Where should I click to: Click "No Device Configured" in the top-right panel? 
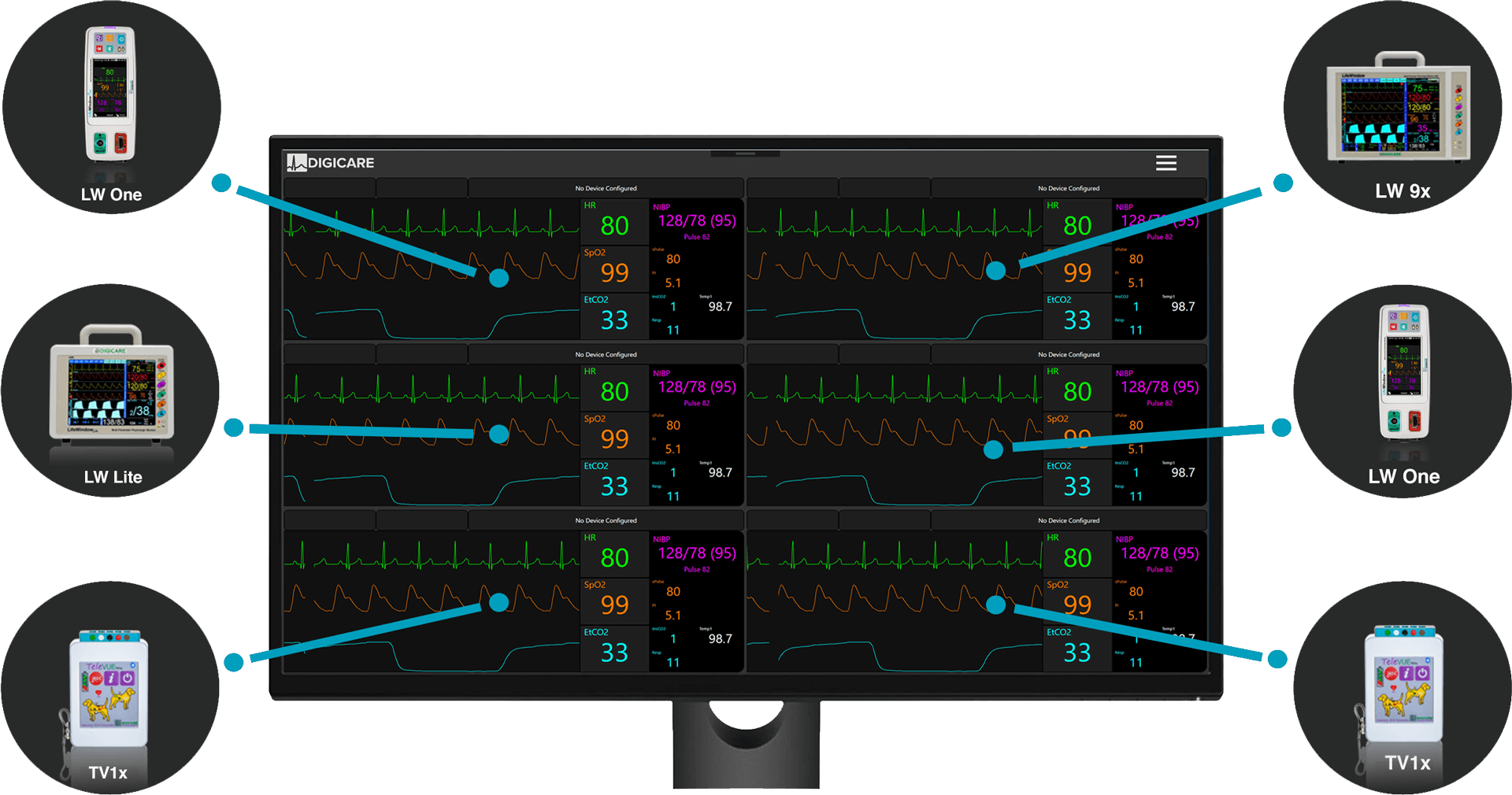pyautogui.click(x=1068, y=188)
